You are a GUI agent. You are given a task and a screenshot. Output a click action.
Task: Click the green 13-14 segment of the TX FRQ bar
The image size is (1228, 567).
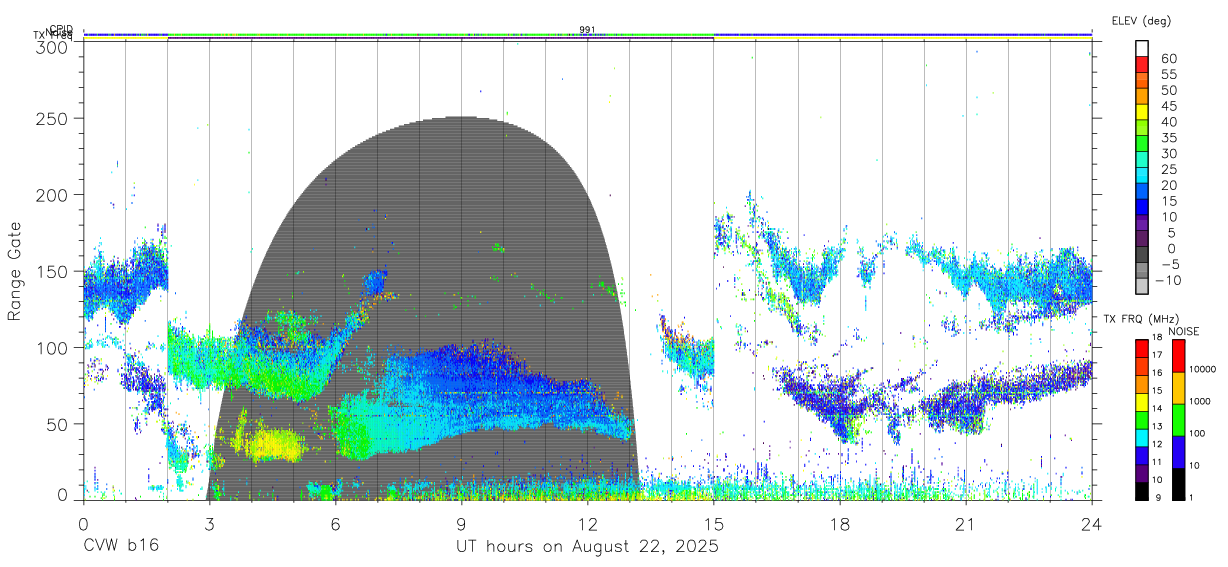point(1142,419)
